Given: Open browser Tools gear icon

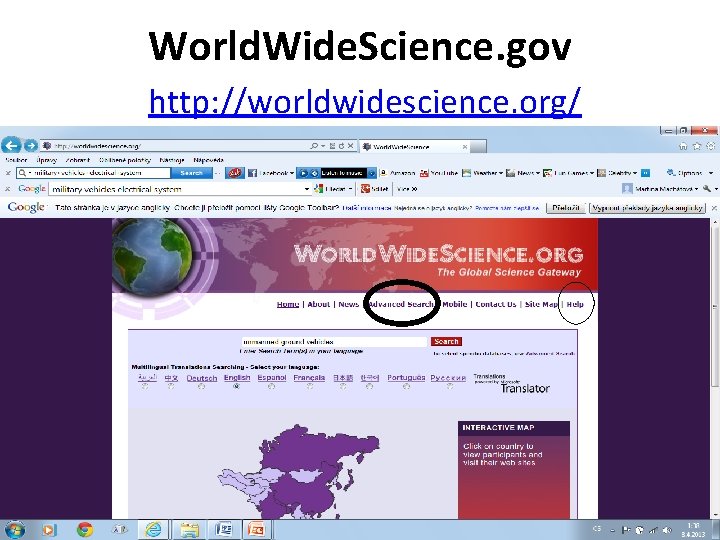Looking at the screenshot, I should pos(711,146).
